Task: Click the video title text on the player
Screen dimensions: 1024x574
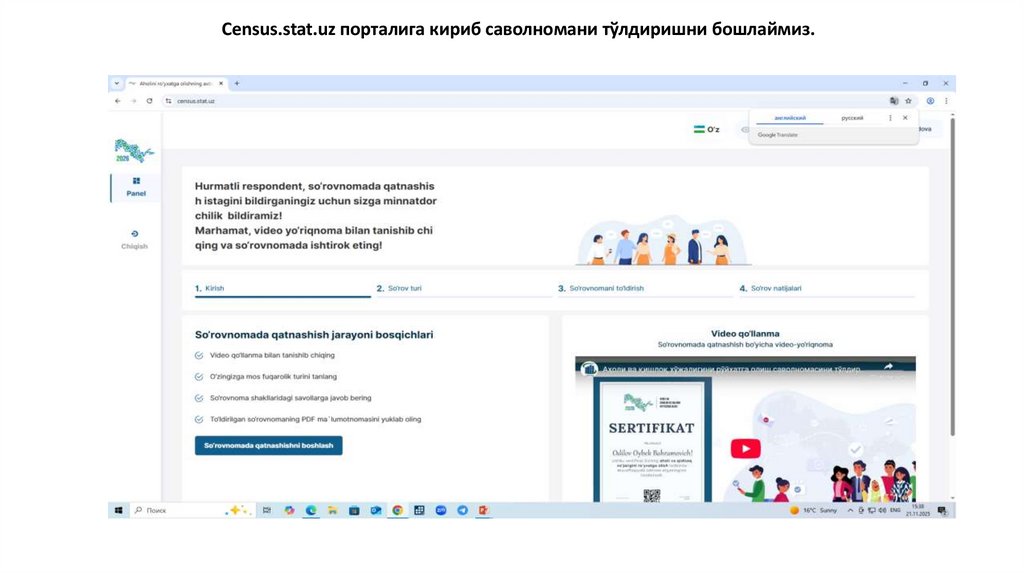Action: (x=731, y=369)
